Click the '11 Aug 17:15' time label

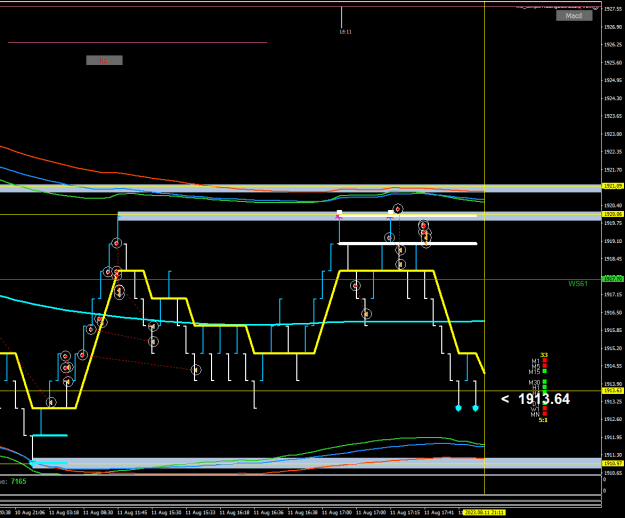coord(405,512)
